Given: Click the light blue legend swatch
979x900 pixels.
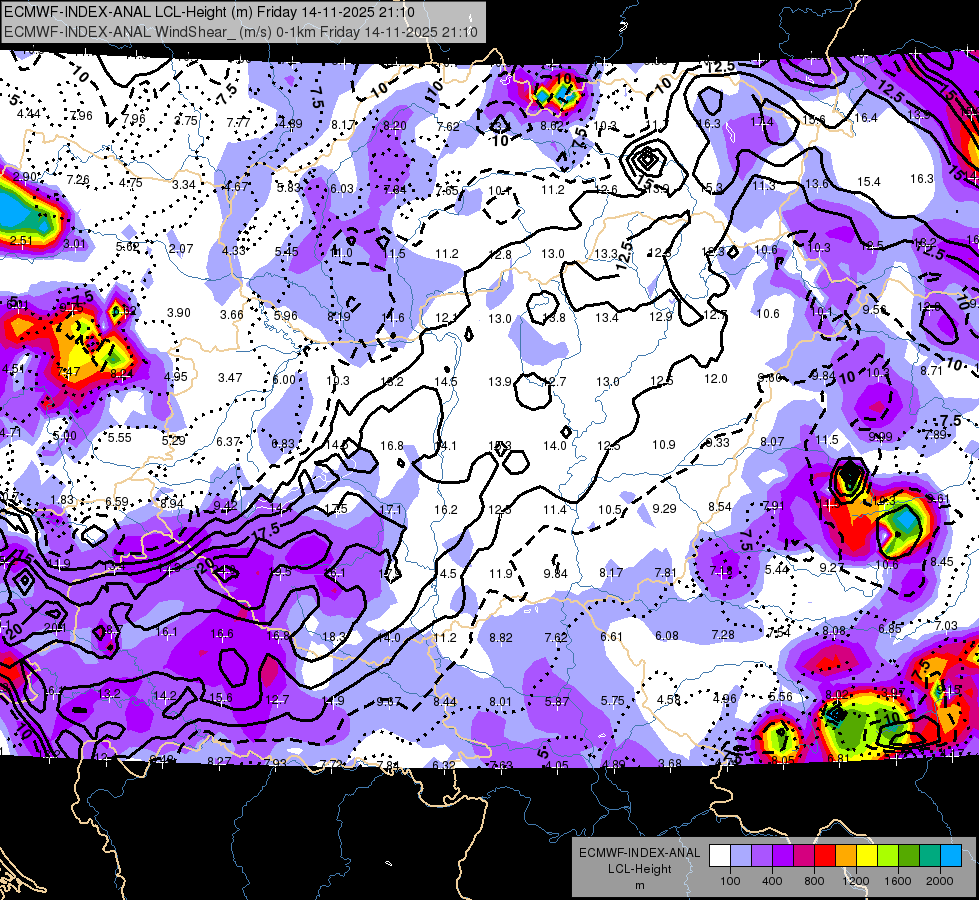Looking at the screenshot, I should (x=740, y=856).
